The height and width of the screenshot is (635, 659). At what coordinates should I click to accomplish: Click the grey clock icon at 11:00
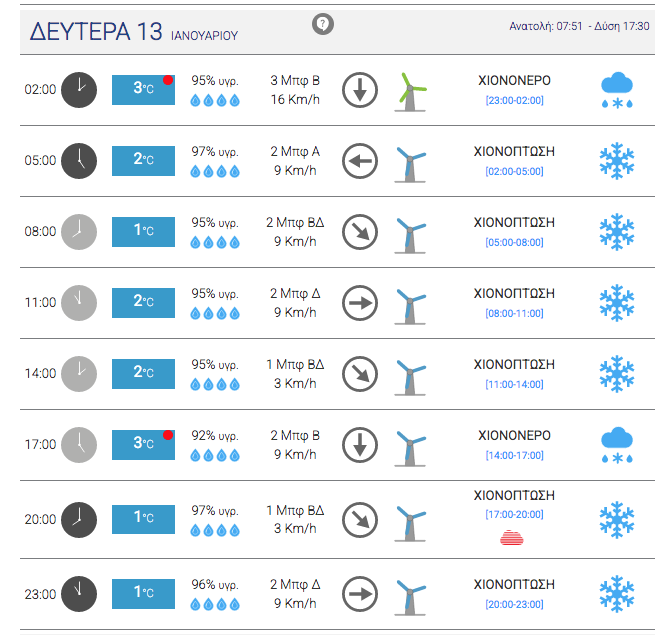point(79,302)
